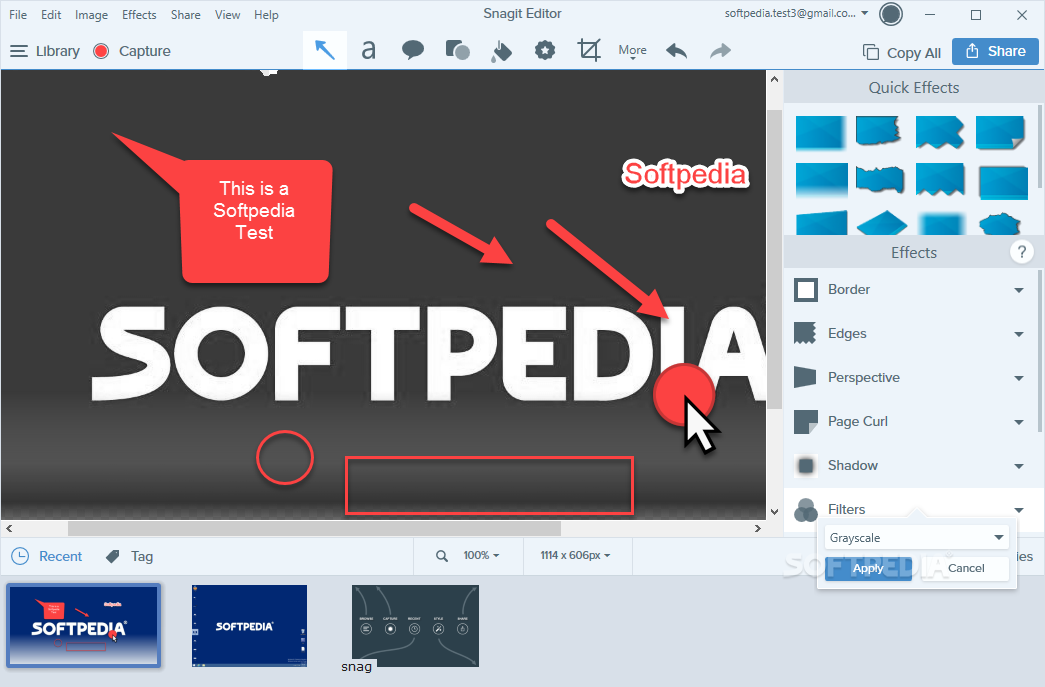The image size is (1045, 687).
Task: Show Recent captures
Action: point(47,556)
